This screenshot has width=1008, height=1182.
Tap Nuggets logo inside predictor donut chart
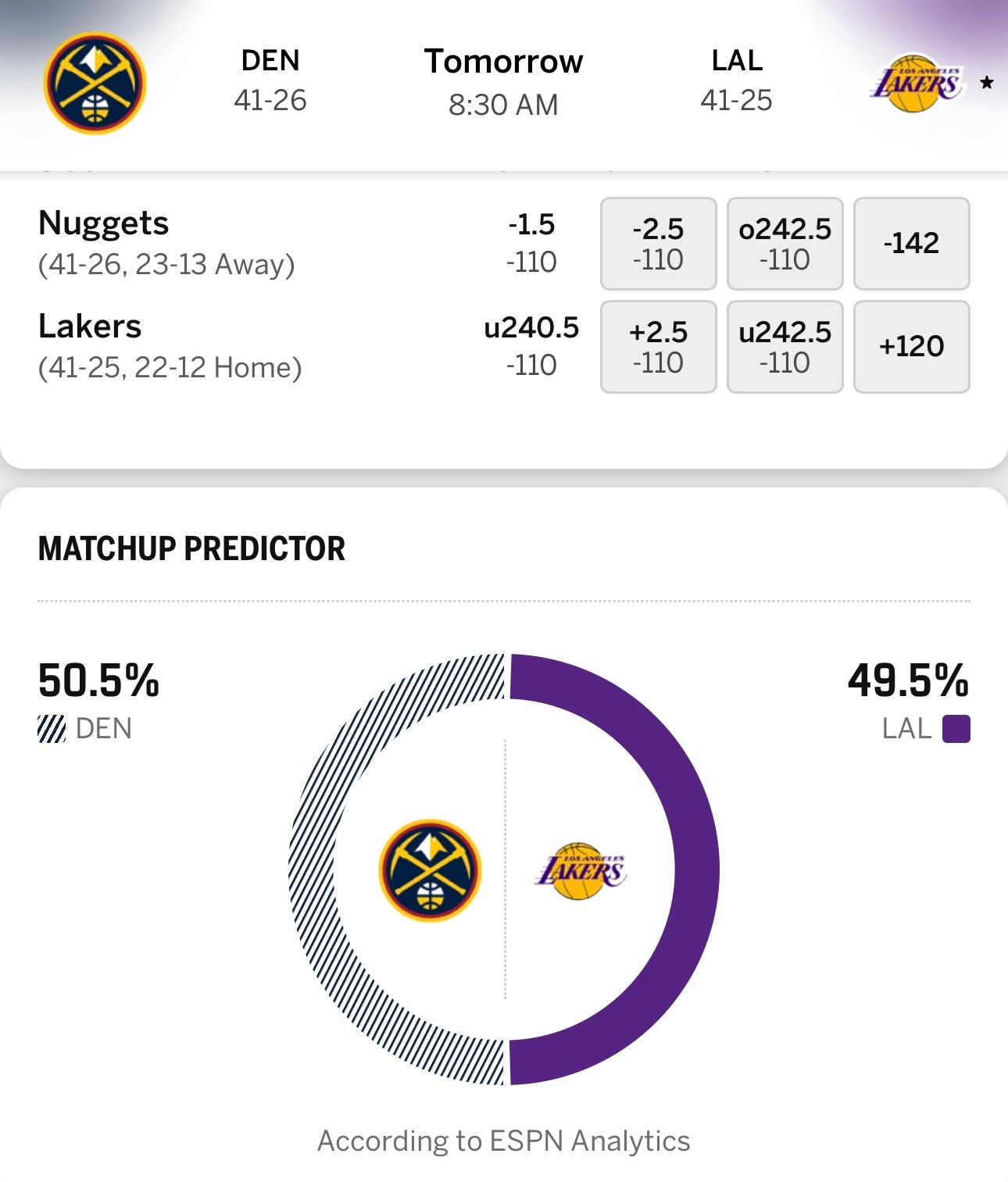coord(430,870)
